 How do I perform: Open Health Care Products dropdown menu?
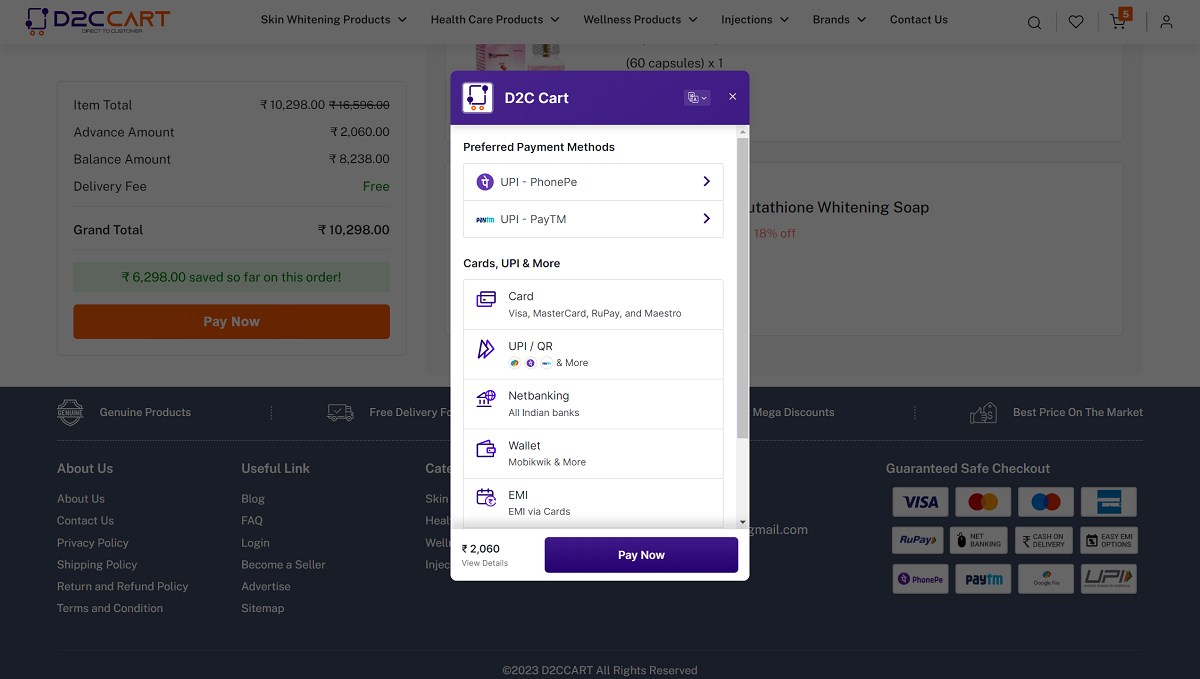click(x=495, y=19)
